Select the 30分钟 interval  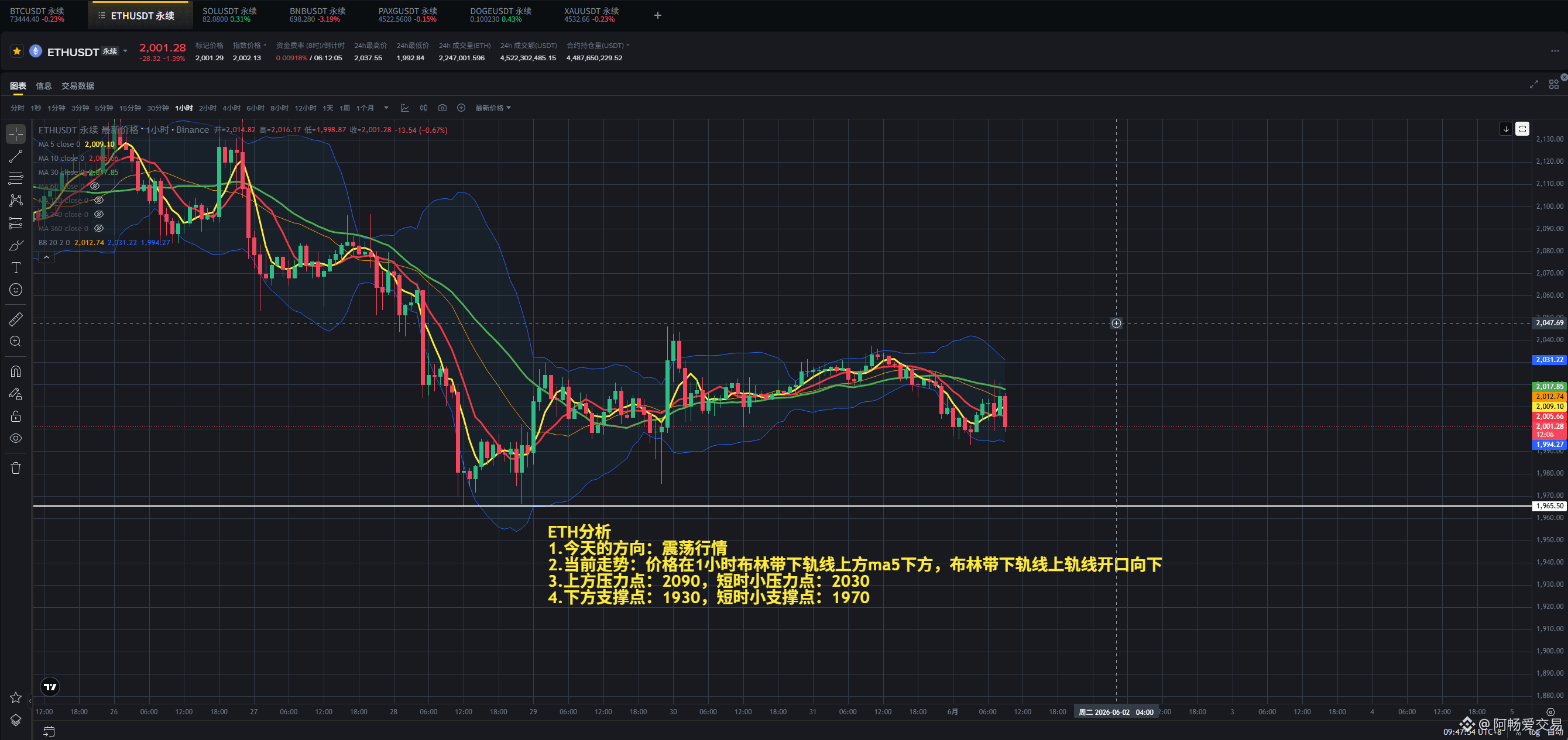click(157, 108)
